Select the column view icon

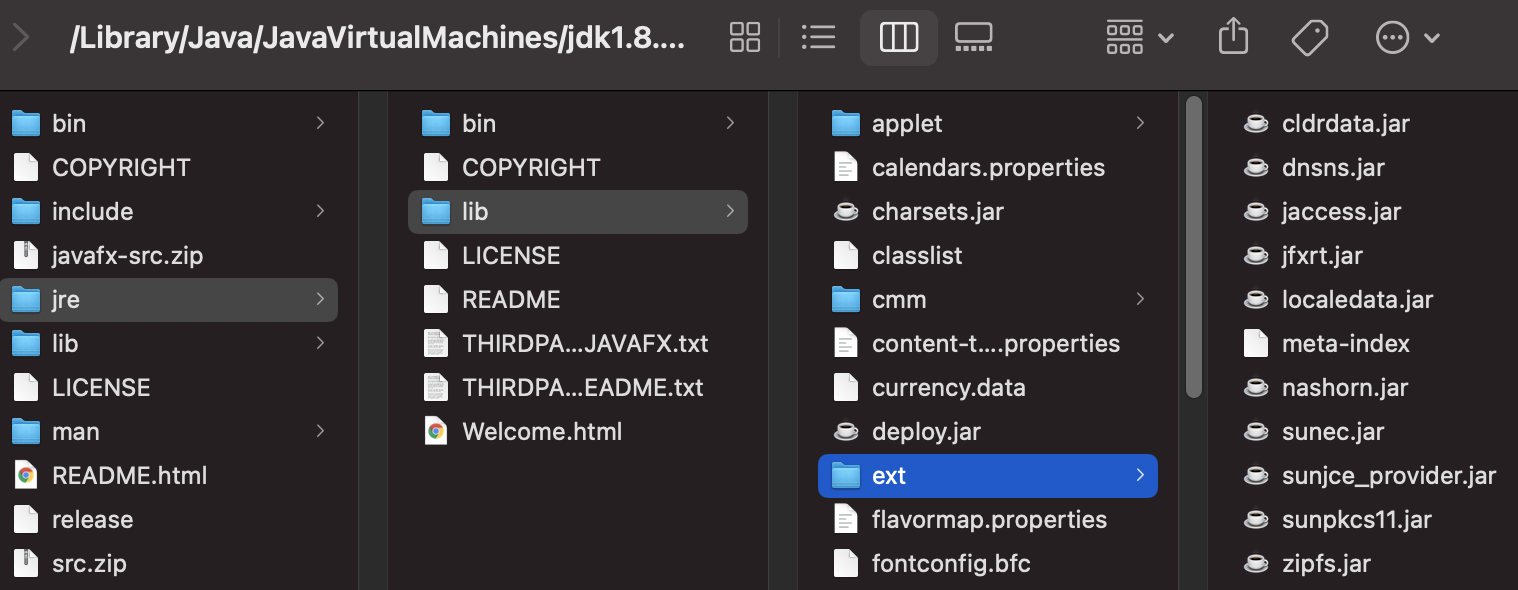(x=898, y=37)
